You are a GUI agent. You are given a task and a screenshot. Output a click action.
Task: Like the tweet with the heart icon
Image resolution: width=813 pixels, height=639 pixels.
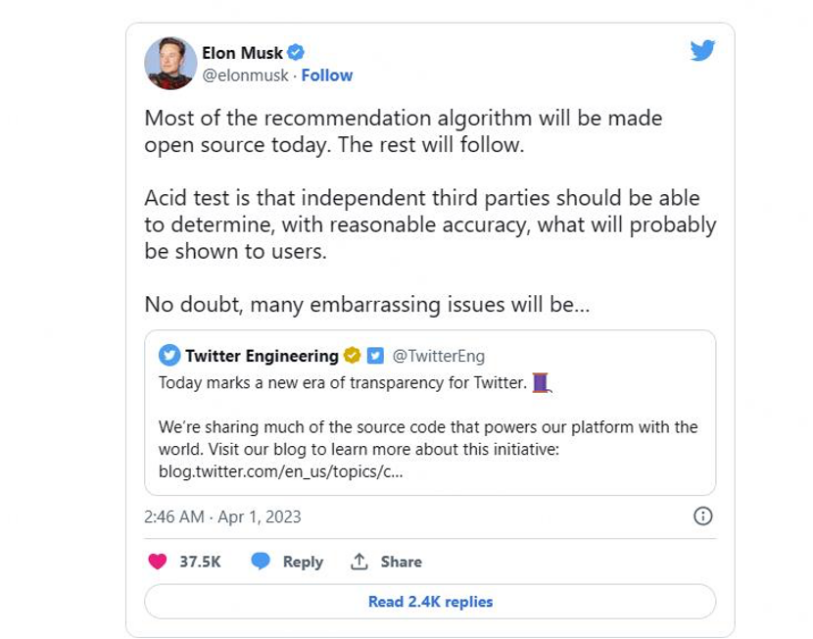157,561
